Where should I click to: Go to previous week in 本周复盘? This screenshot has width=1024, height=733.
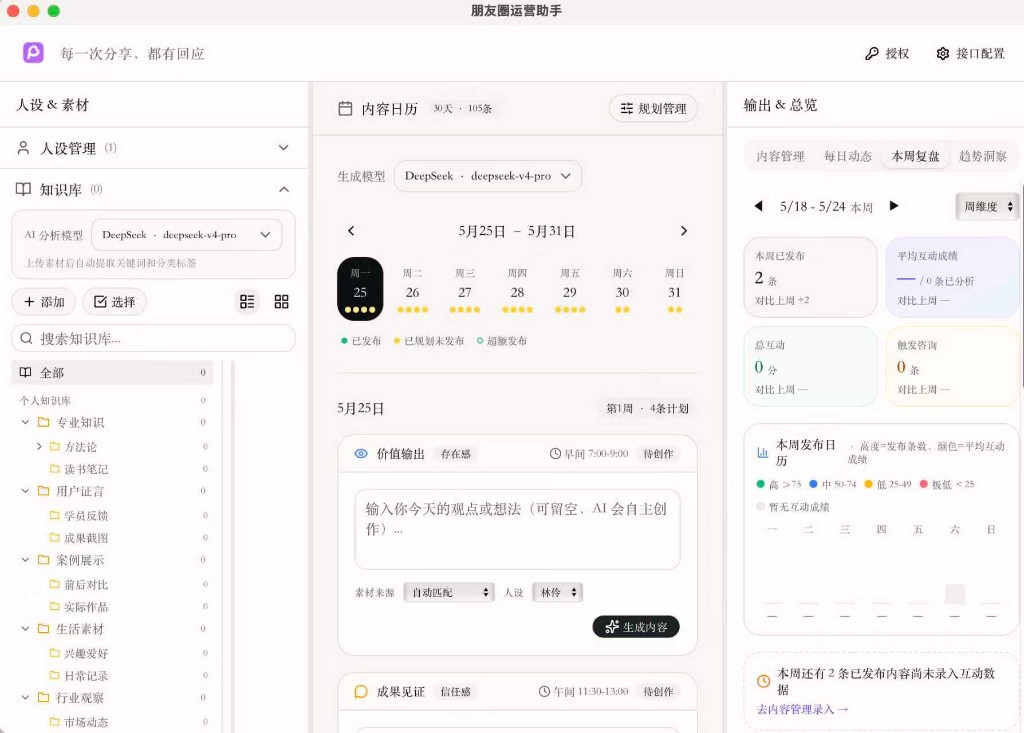[758, 206]
